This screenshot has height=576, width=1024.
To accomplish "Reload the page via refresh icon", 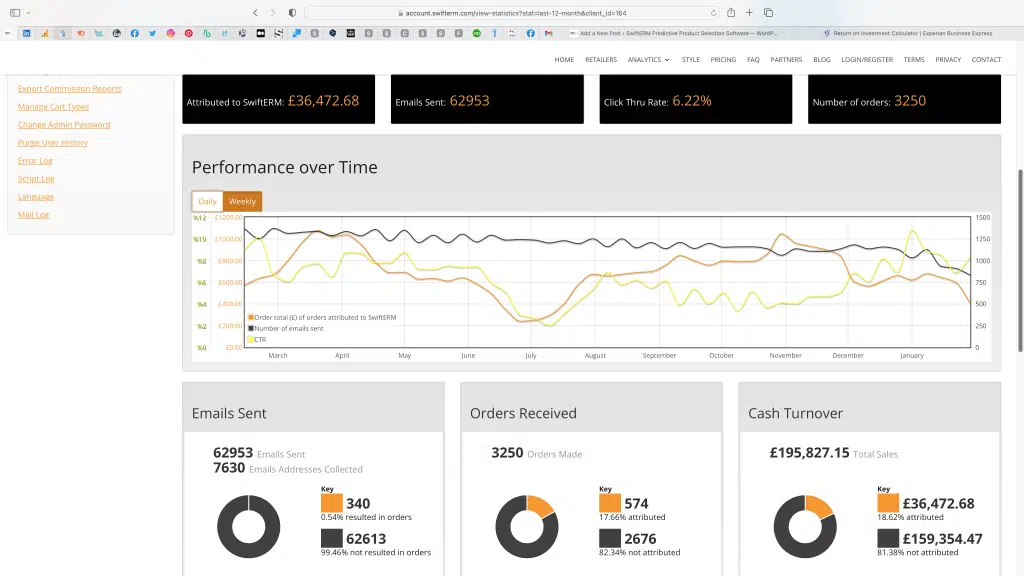I will (x=713, y=12).
